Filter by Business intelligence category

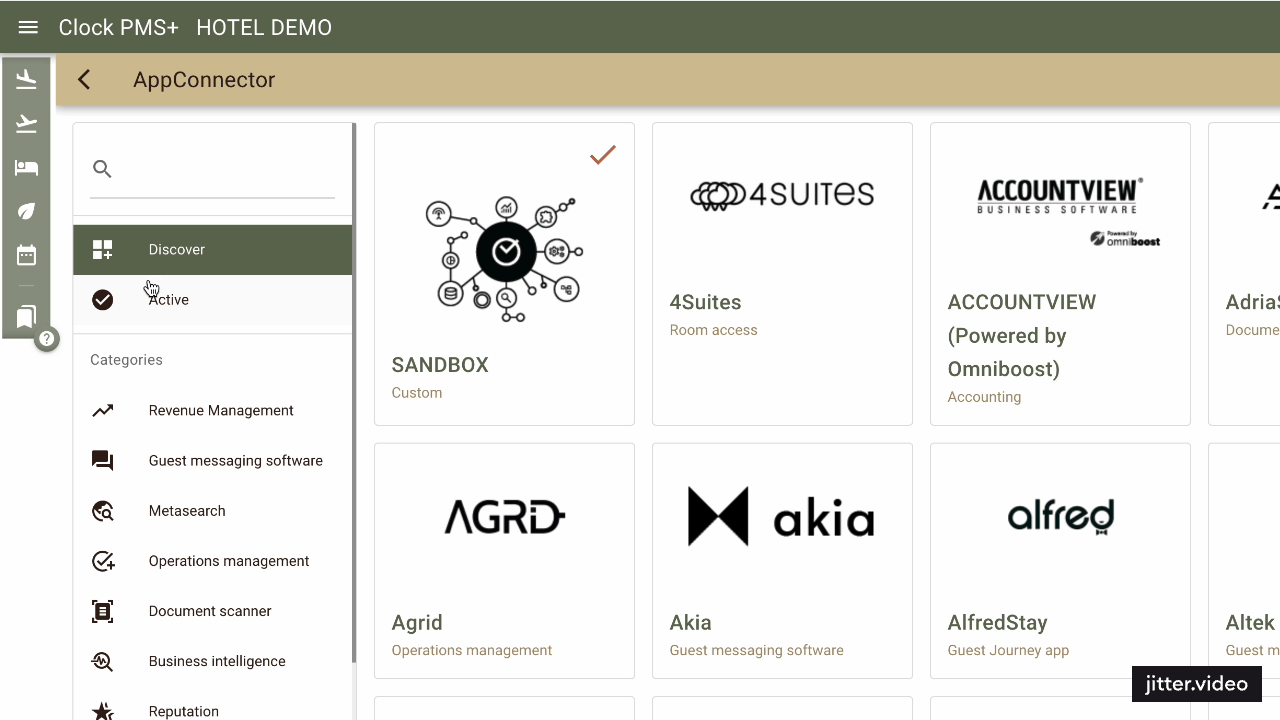pyautogui.click(x=212, y=661)
